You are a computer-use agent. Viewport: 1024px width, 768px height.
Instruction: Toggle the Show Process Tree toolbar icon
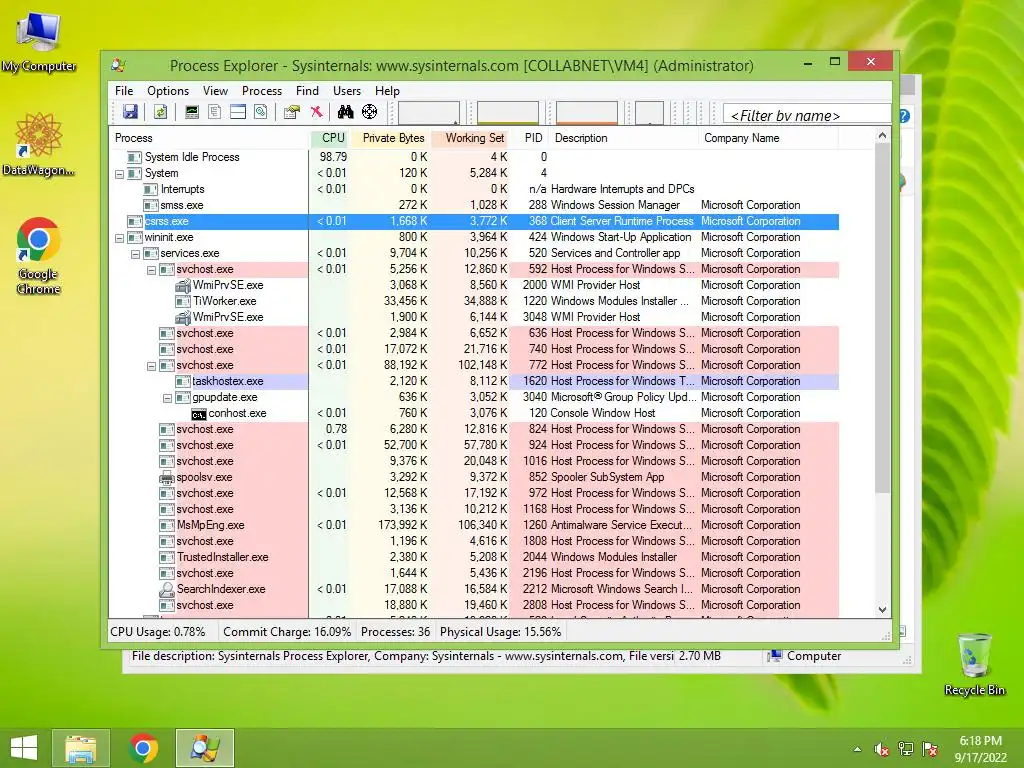click(214, 112)
